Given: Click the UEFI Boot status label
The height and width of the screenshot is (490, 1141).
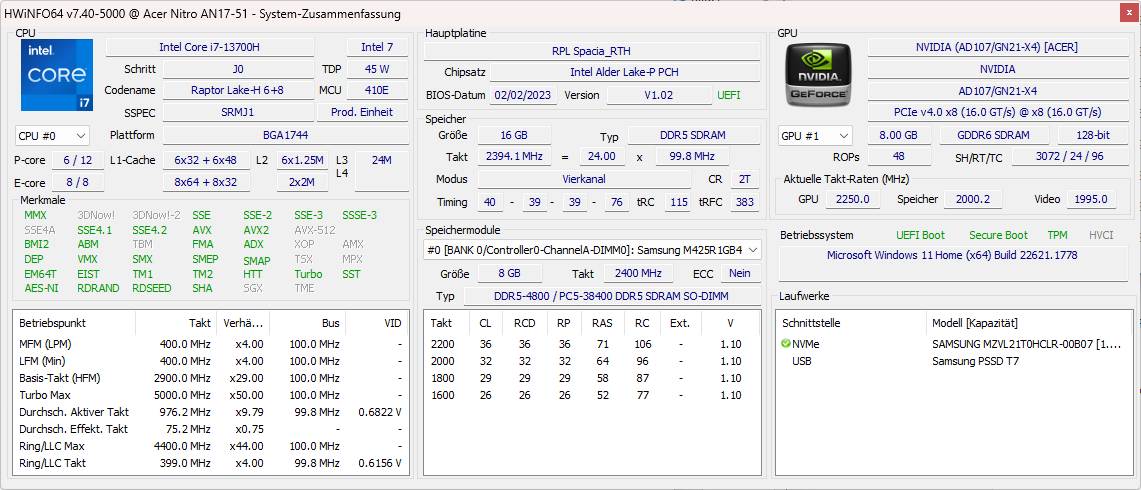Looking at the screenshot, I should 920,235.
